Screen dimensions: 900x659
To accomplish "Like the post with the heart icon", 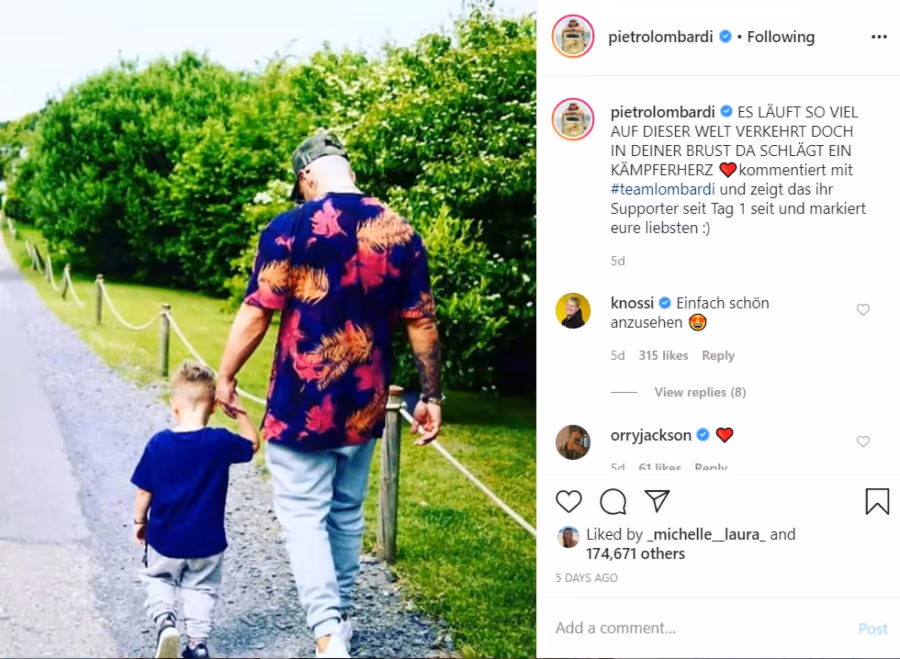I will tap(568, 501).
